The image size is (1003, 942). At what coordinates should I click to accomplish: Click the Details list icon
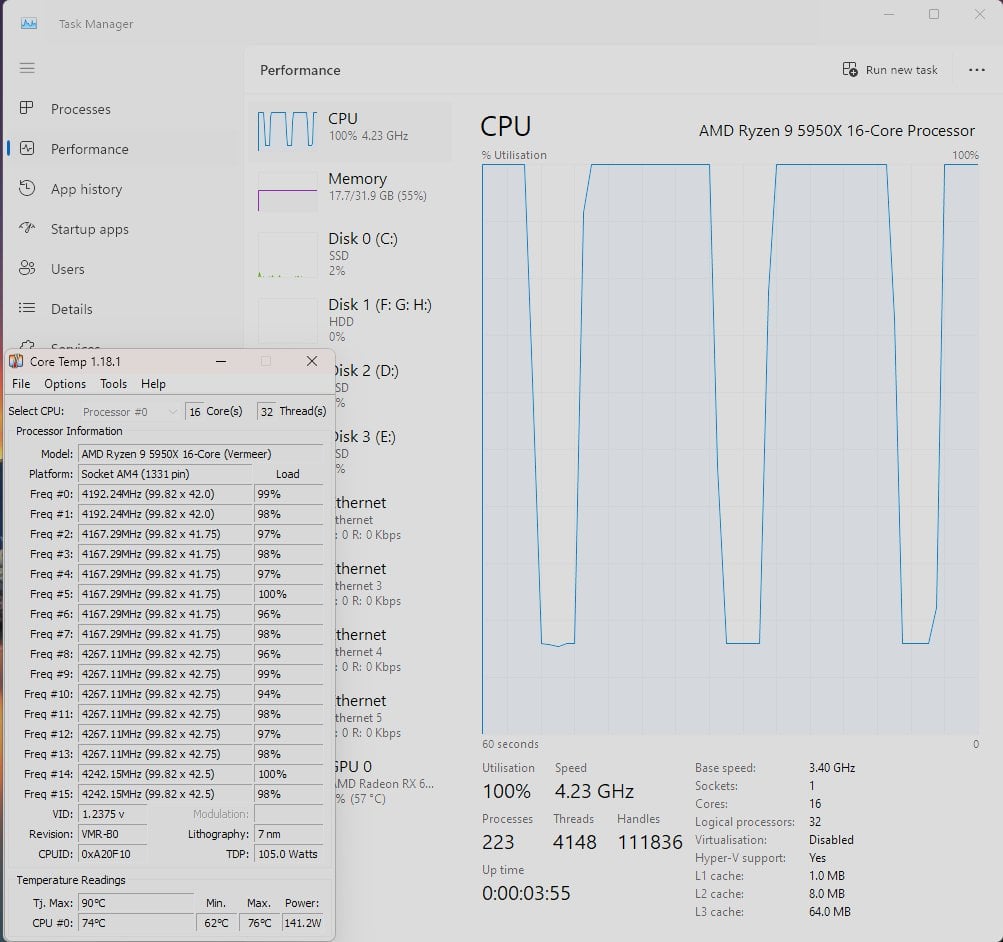point(27,308)
